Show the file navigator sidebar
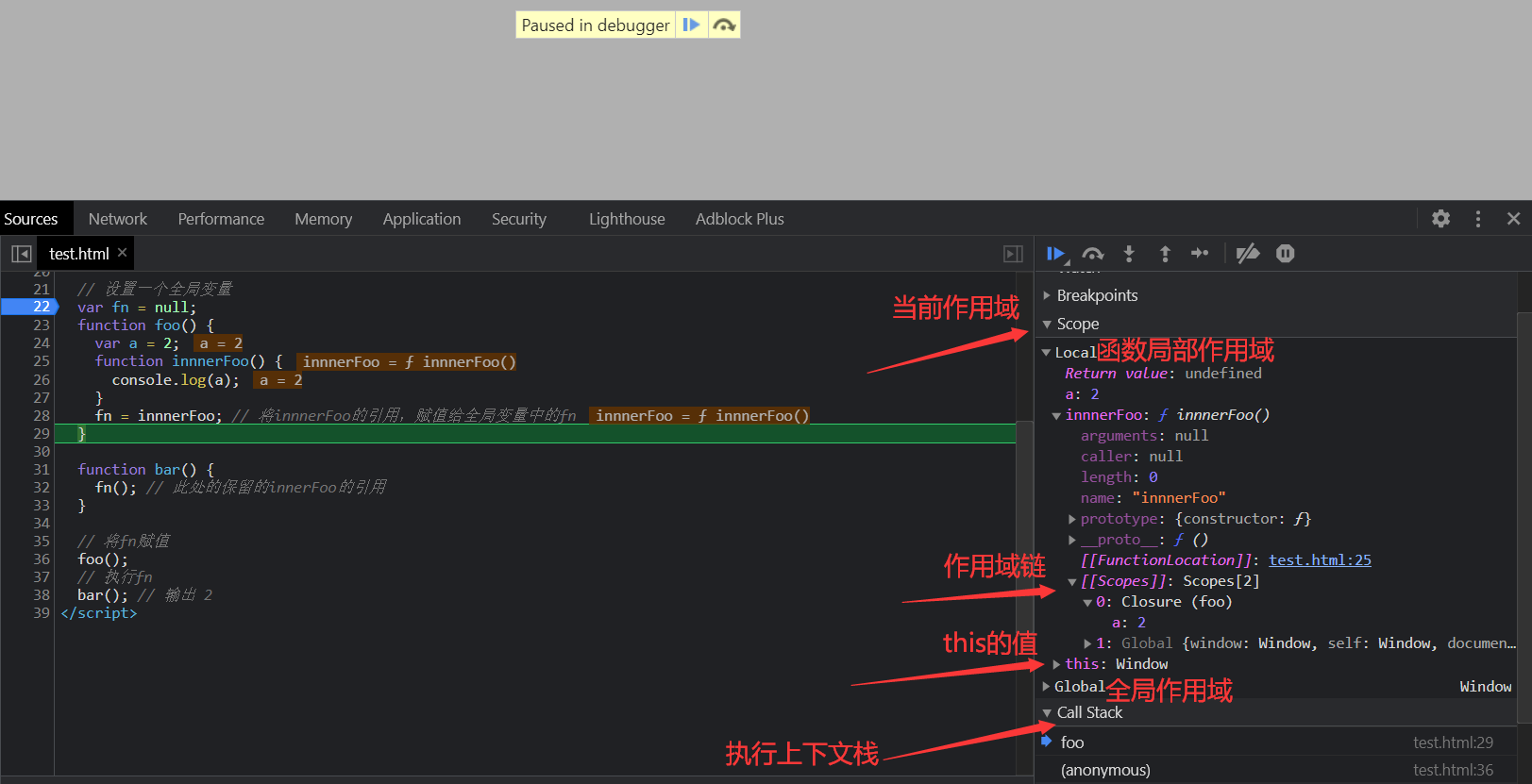Screen dimensions: 1532x784 click(21, 254)
